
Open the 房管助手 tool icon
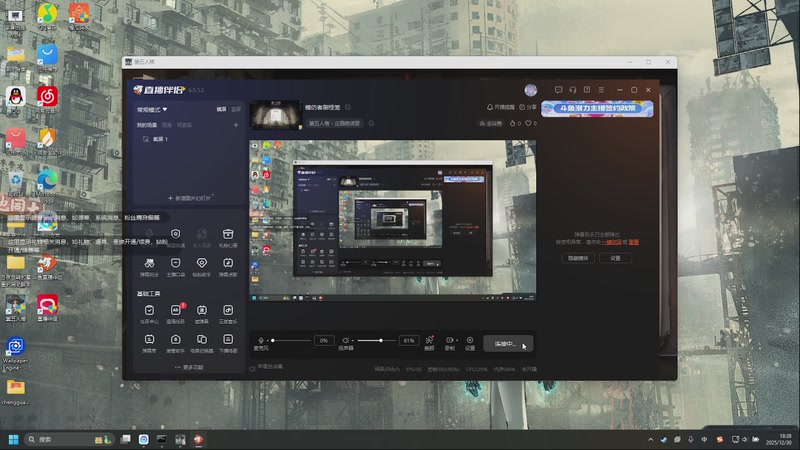pyautogui.click(x=176, y=340)
